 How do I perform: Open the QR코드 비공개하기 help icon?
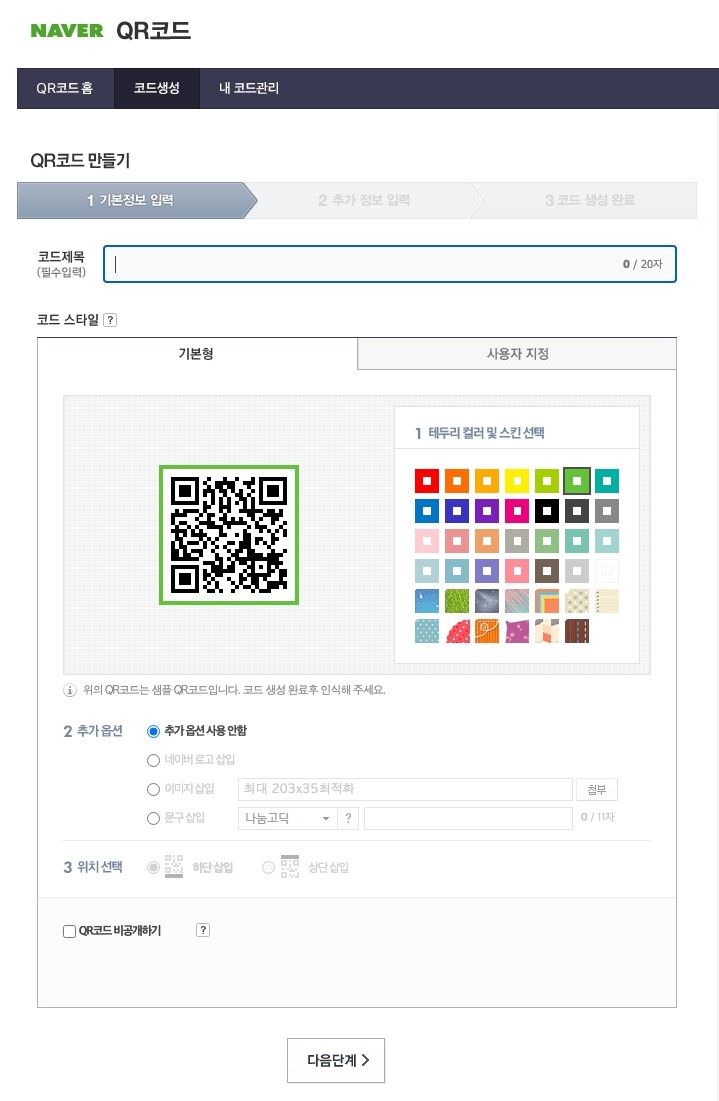point(203,930)
